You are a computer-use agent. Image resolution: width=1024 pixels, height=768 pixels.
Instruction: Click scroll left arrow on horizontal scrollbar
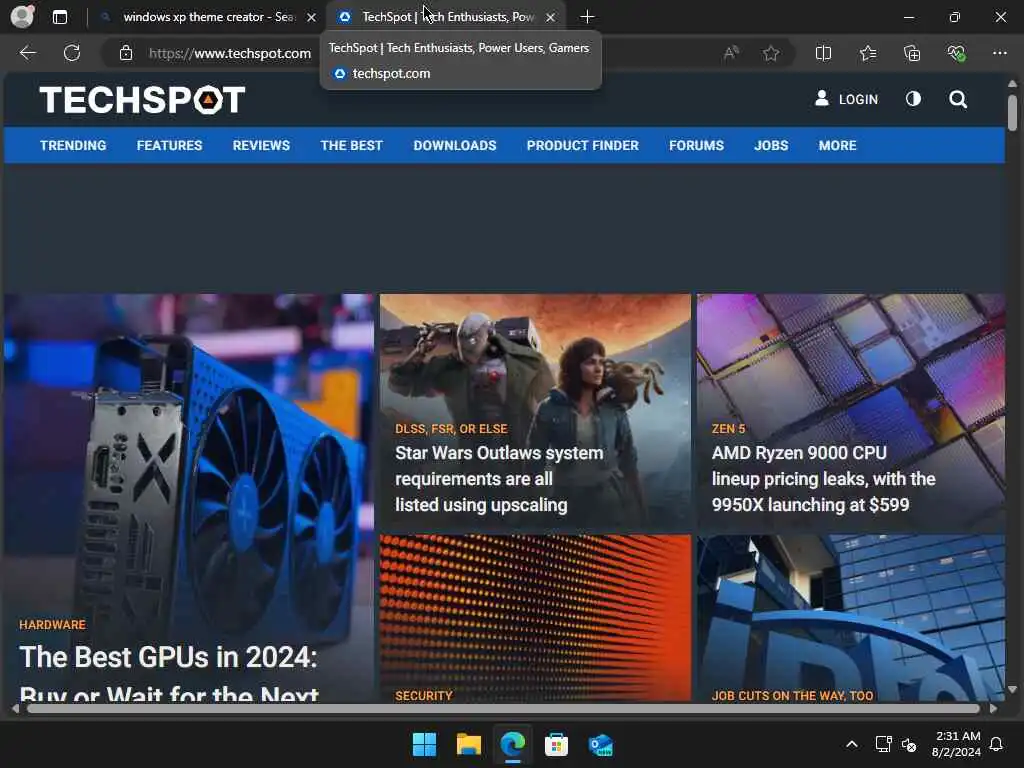[x=15, y=709]
